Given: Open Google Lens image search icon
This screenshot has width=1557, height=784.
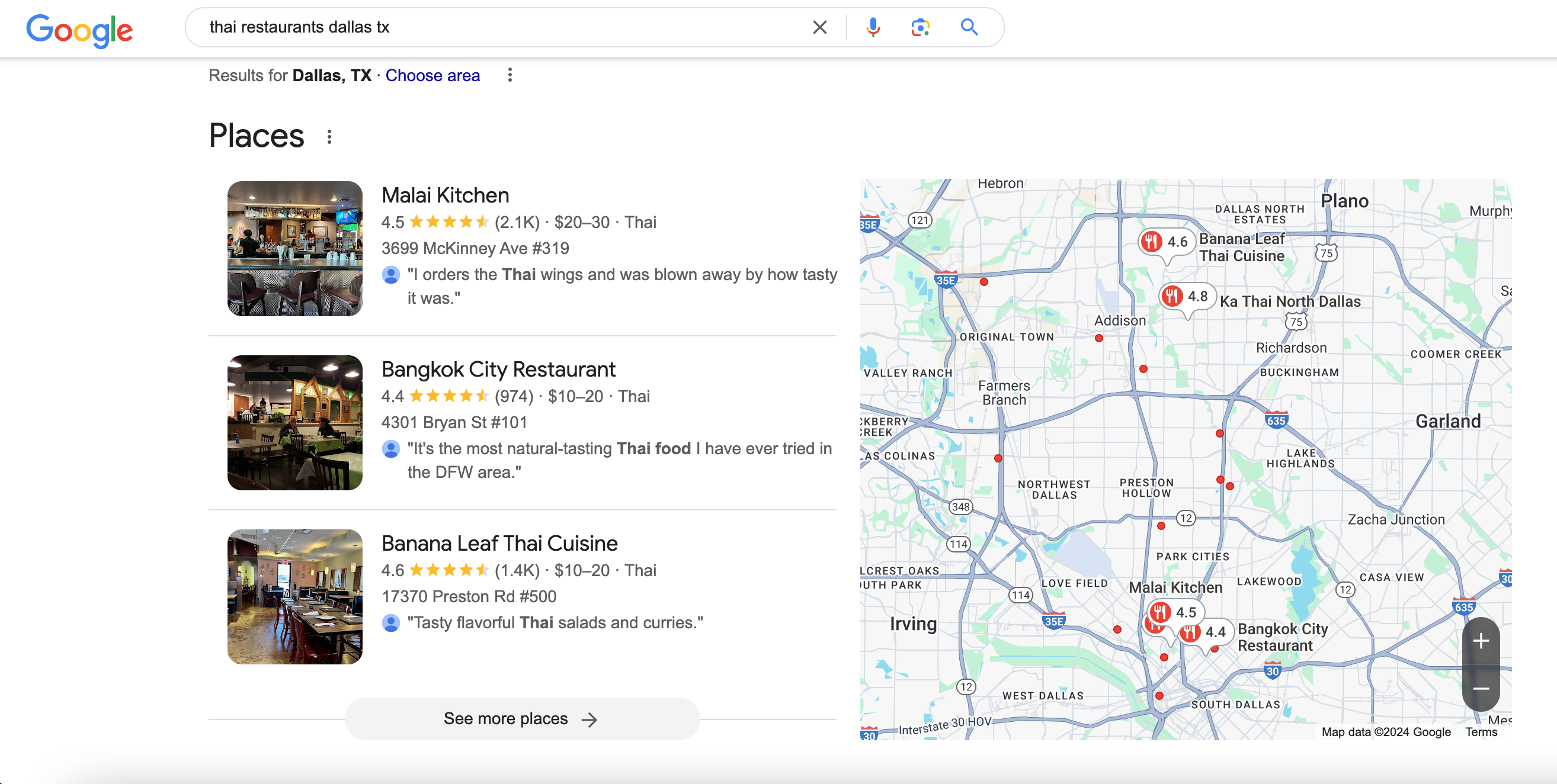Looking at the screenshot, I should click(x=920, y=27).
